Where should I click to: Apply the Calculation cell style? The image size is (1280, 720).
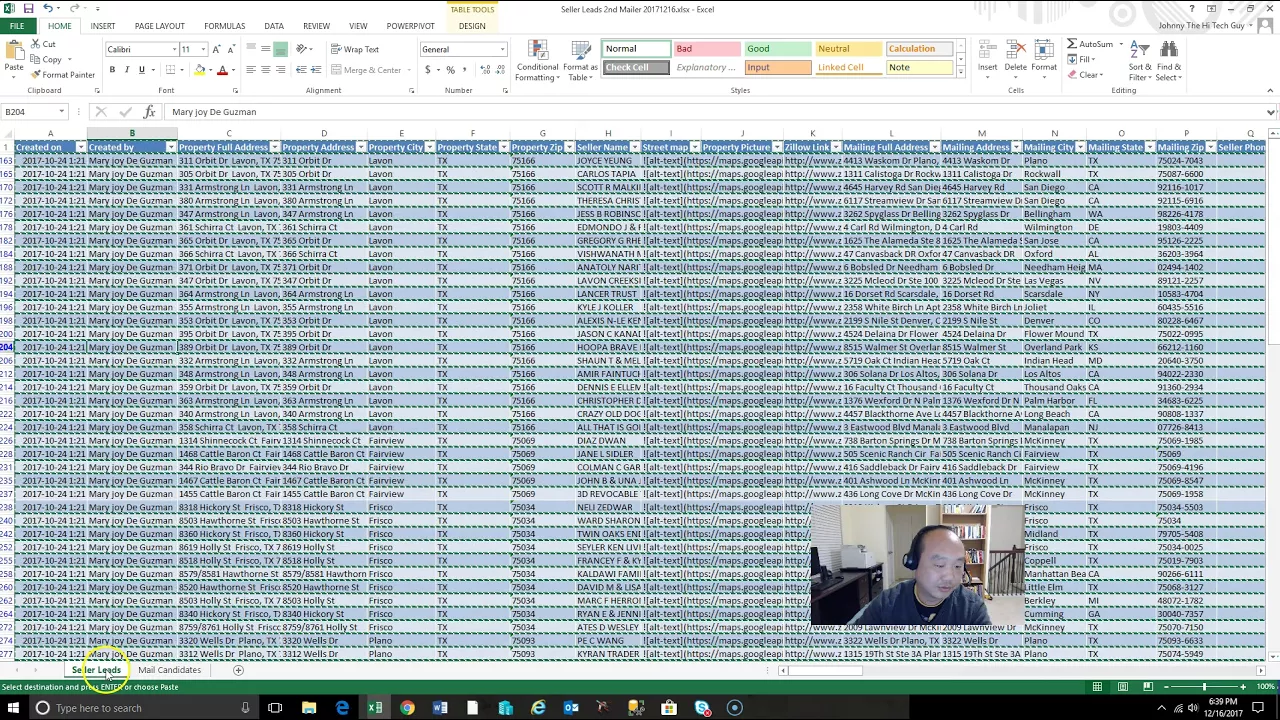coord(919,49)
